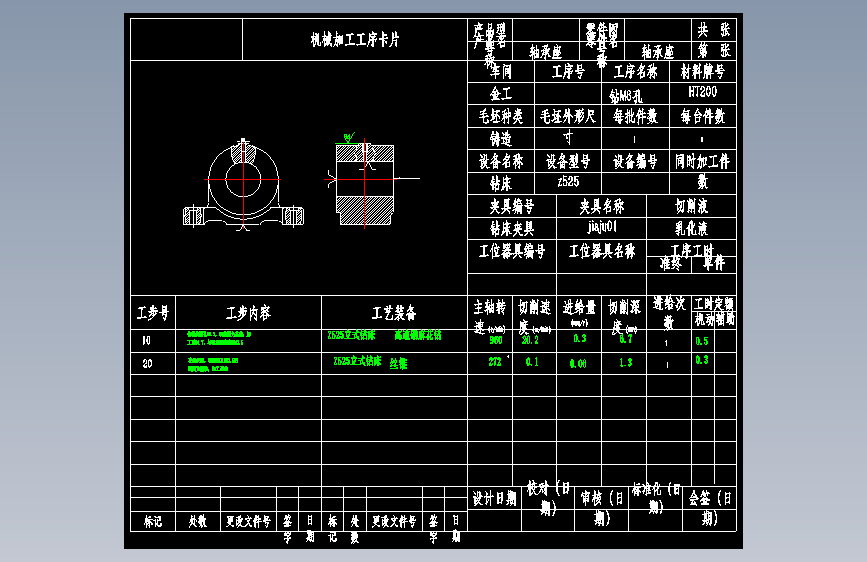This screenshot has height=562, width=867.
Task: Click the cutting depth value 1.3
Action: [626, 362]
